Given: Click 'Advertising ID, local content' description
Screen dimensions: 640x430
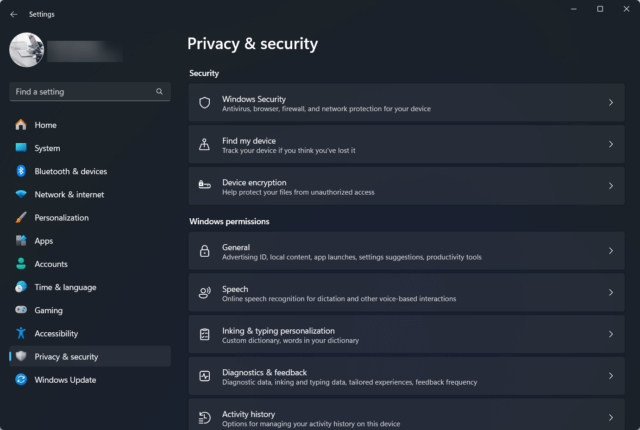Looking at the screenshot, I should [352, 257].
